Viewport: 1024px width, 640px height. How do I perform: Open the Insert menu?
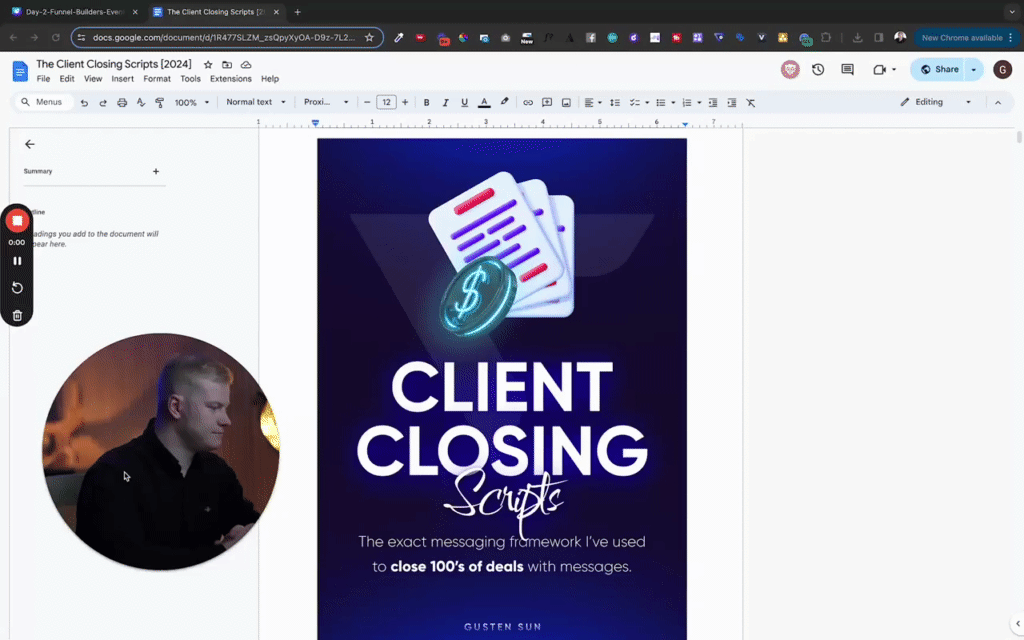[122, 78]
